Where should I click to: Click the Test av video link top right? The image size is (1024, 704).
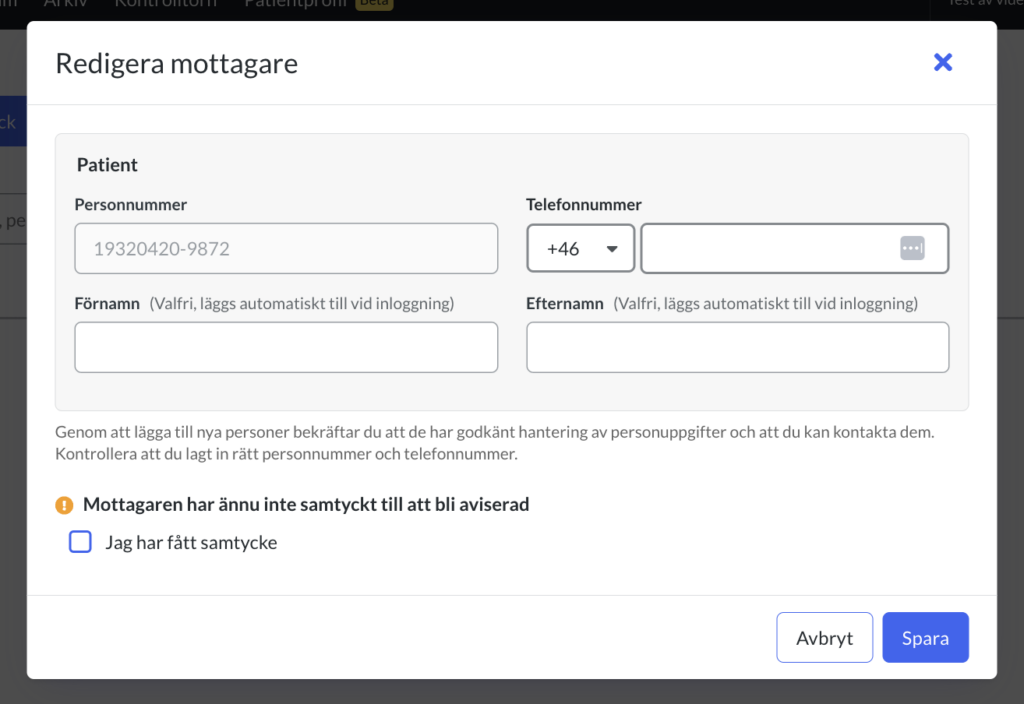985,3
